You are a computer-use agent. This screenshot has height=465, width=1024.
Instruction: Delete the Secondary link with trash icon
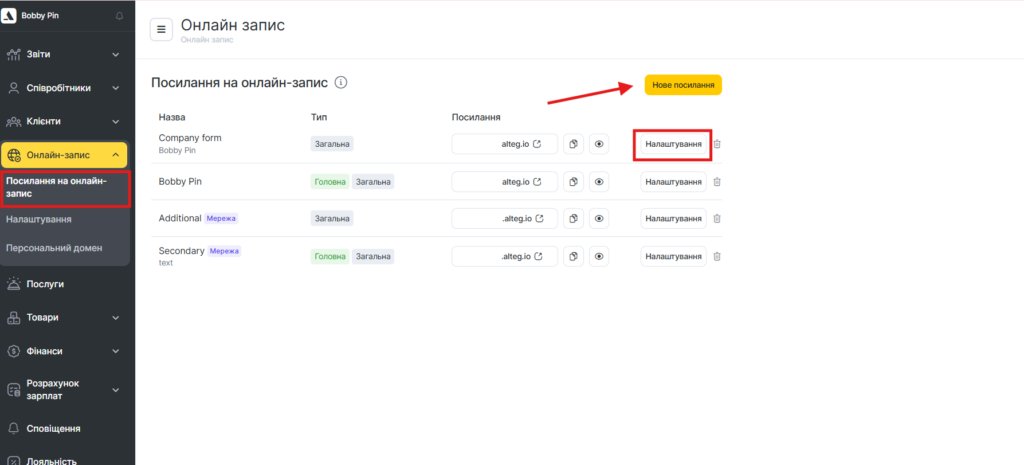pyautogui.click(x=717, y=256)
